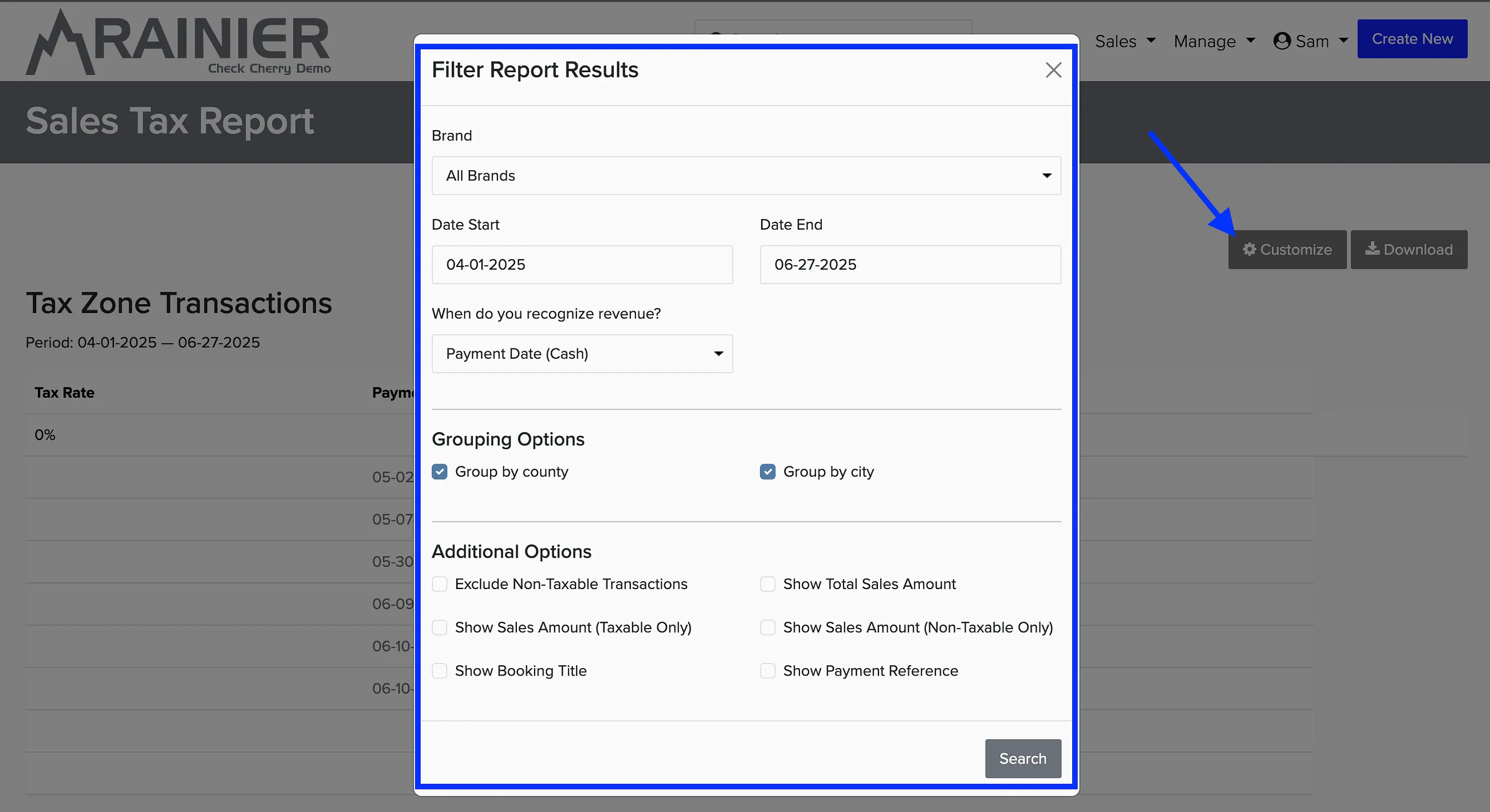Open the Sam user account menu
This screenshot has width=1490, height=812.
coord(1310,41)
